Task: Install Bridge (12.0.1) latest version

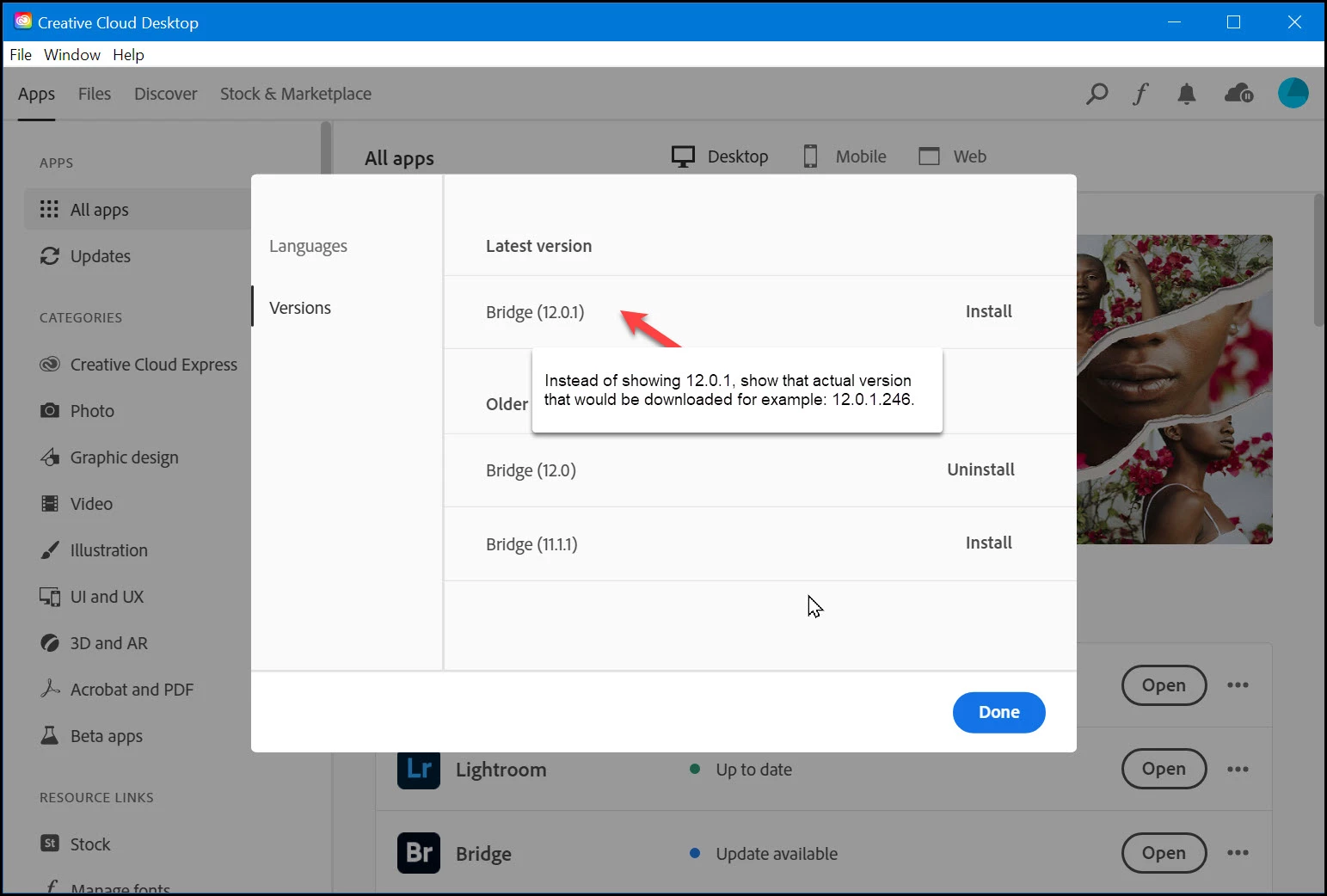Action: (x=988, y=311)
